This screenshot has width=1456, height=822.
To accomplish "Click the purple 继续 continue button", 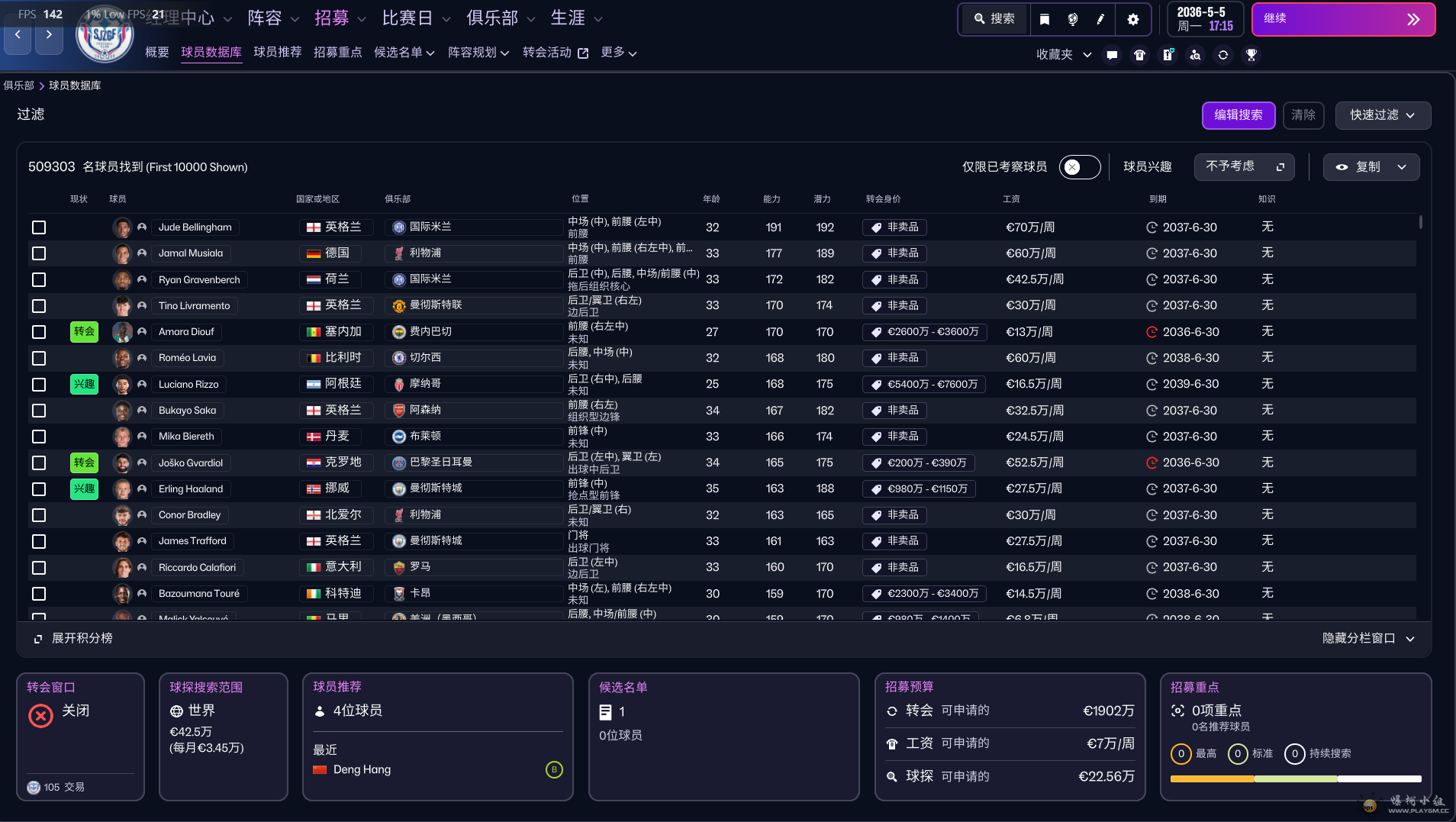I will point(1342,19).
